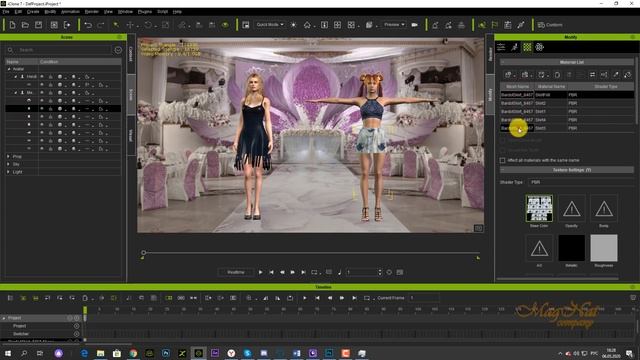Select the Rotate tool in toolbar

(148, 25)
